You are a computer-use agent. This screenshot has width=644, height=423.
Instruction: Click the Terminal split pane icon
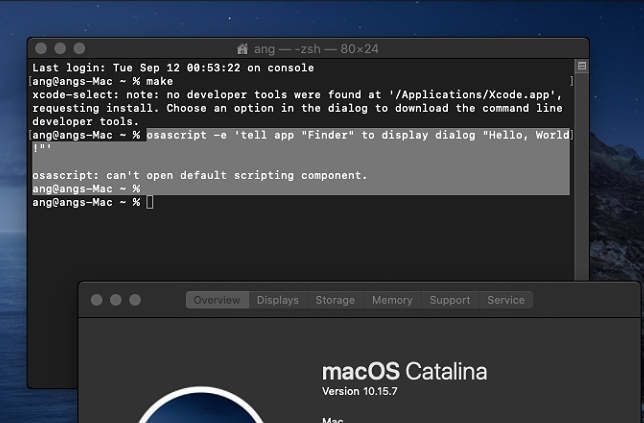(582, 66)
